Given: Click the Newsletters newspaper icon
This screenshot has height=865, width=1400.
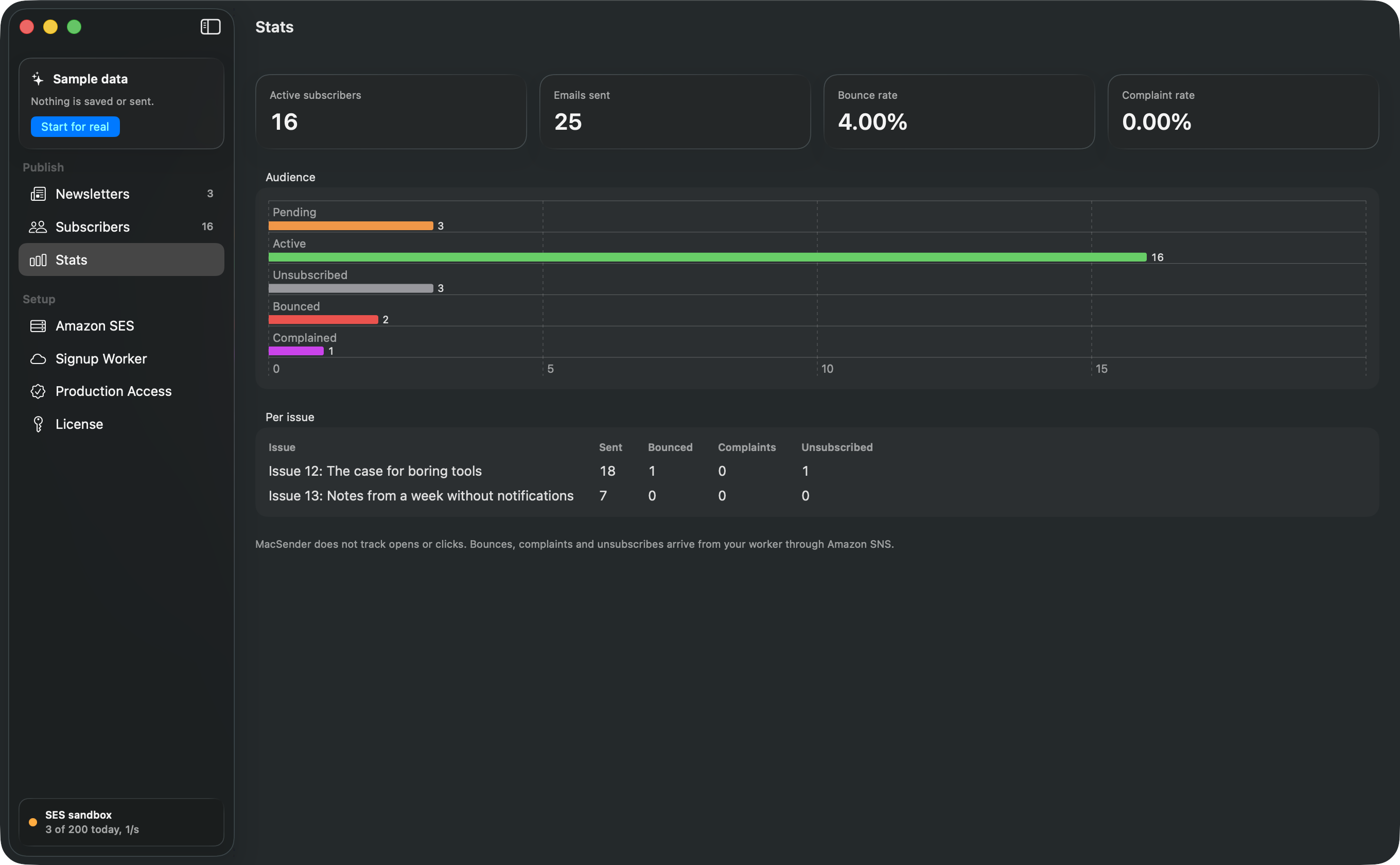Looking at the screenshot, I should coord(38,194).
